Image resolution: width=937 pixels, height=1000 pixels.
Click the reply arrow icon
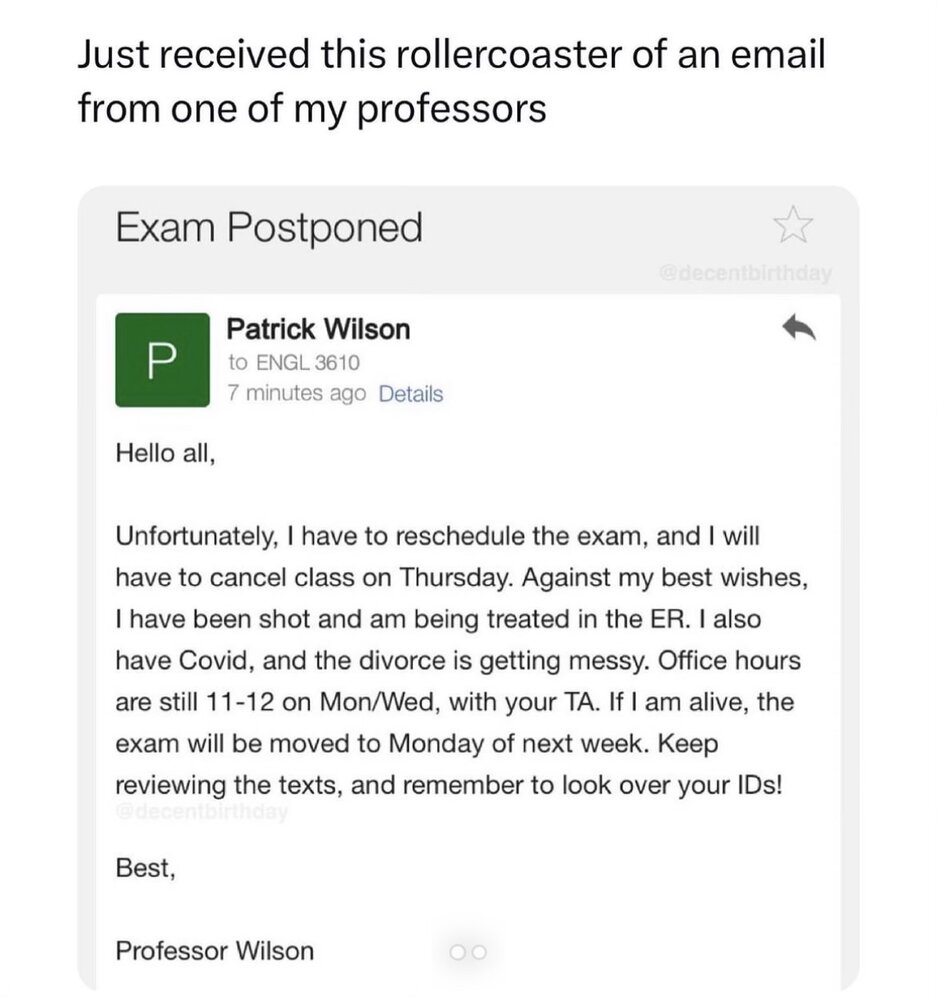[x=798, y=330]
